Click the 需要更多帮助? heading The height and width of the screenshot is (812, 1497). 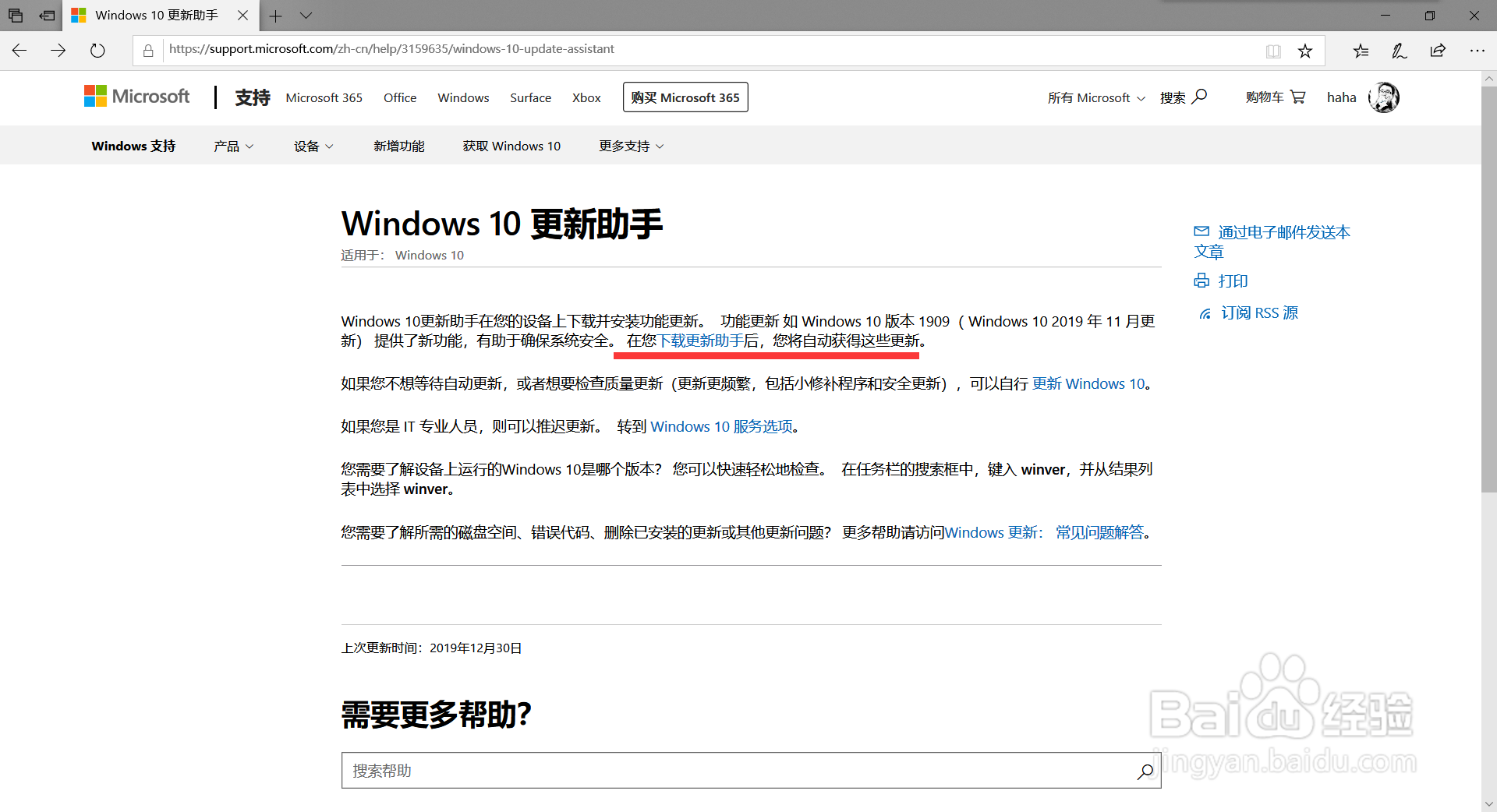437,714
